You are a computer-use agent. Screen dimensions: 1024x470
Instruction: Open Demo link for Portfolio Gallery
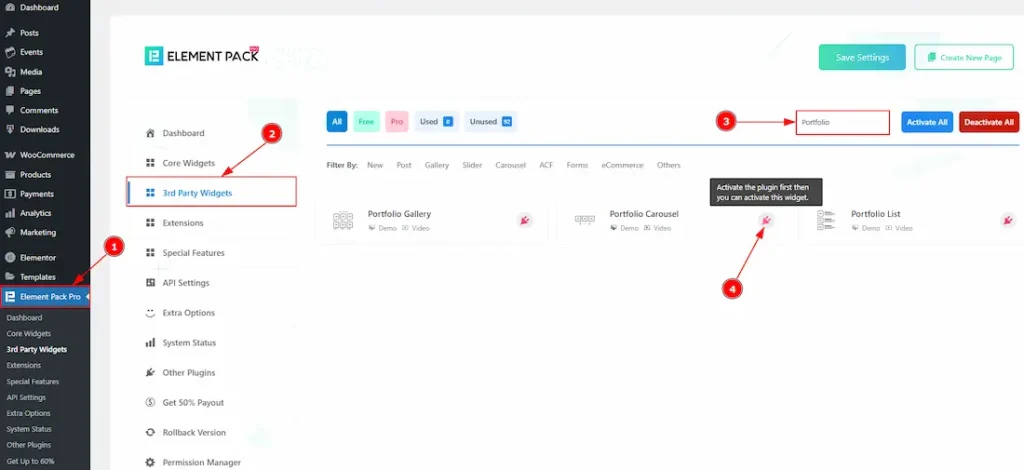[x=382, y=228]
